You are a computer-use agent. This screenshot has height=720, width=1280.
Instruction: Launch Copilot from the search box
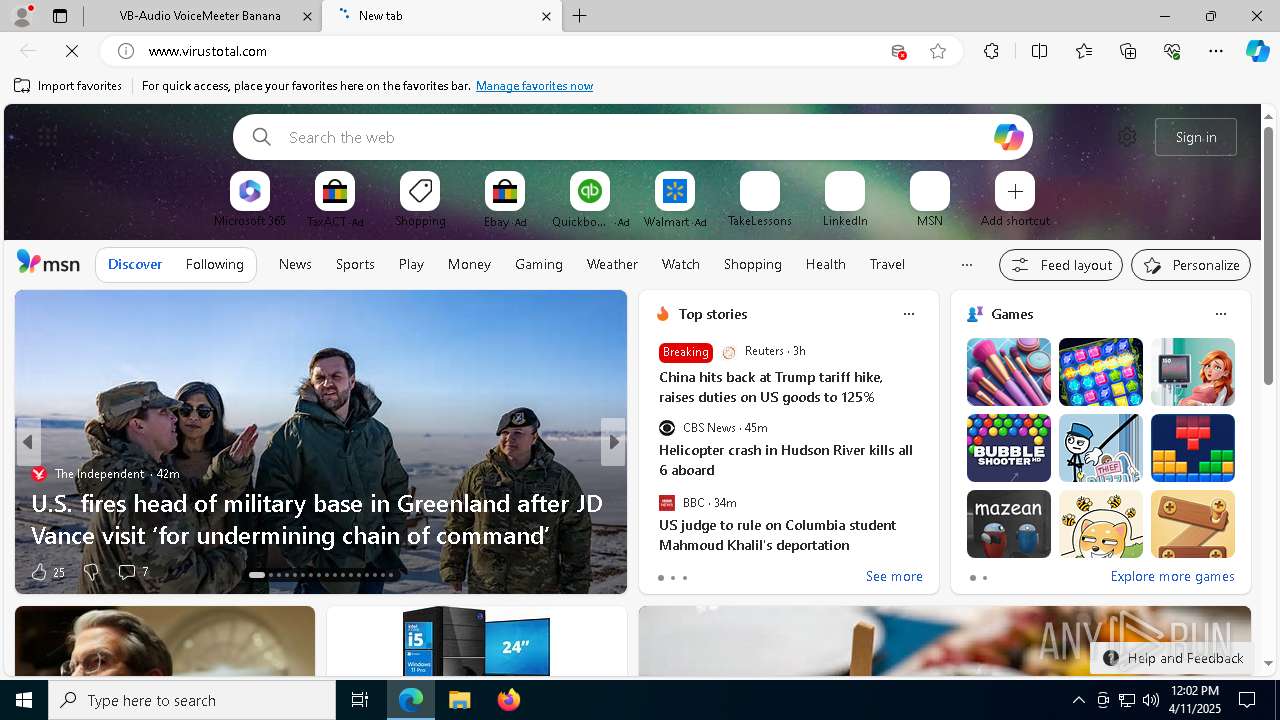[x=1008, y=137]
